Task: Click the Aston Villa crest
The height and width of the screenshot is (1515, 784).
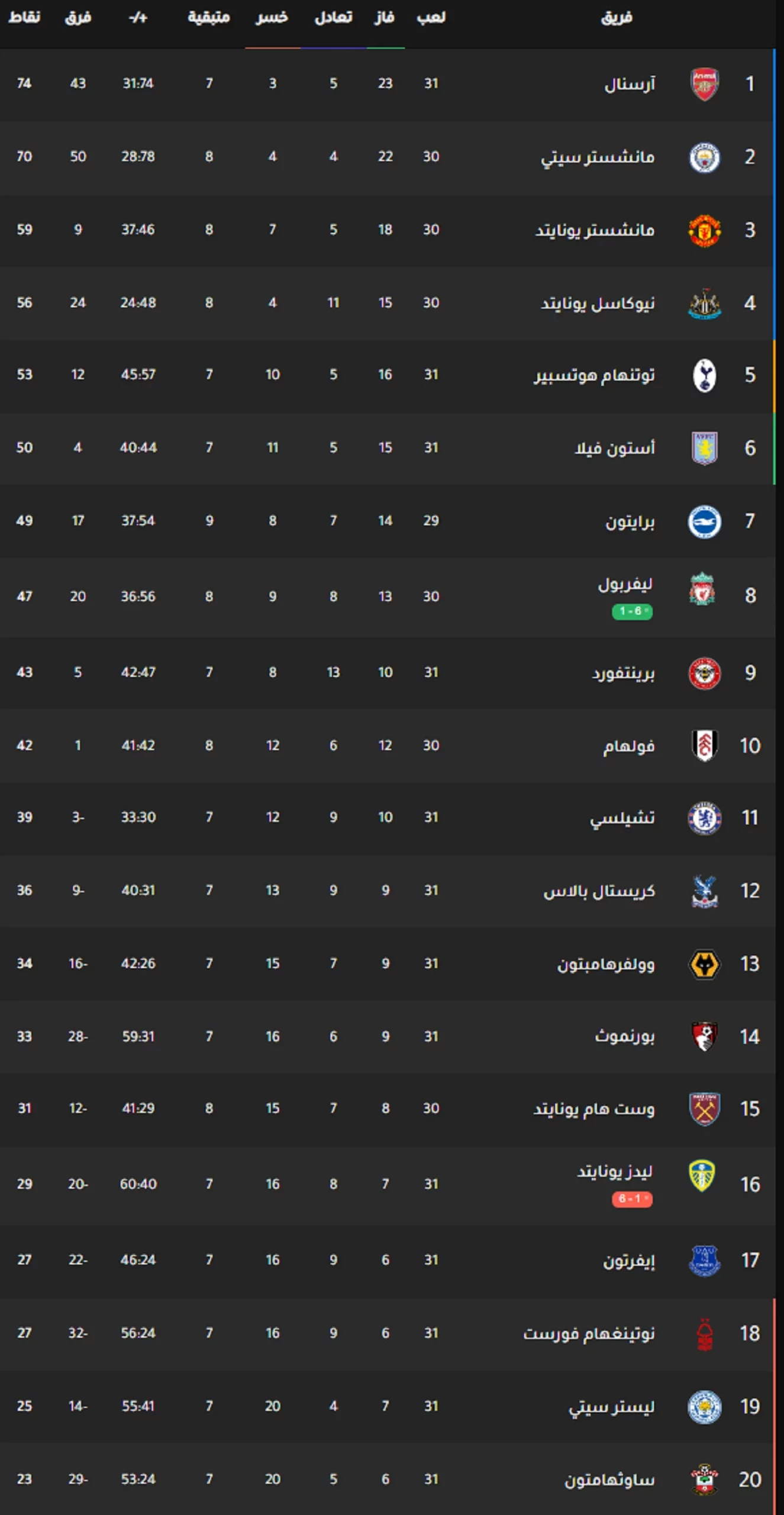Action: [704, 448]
